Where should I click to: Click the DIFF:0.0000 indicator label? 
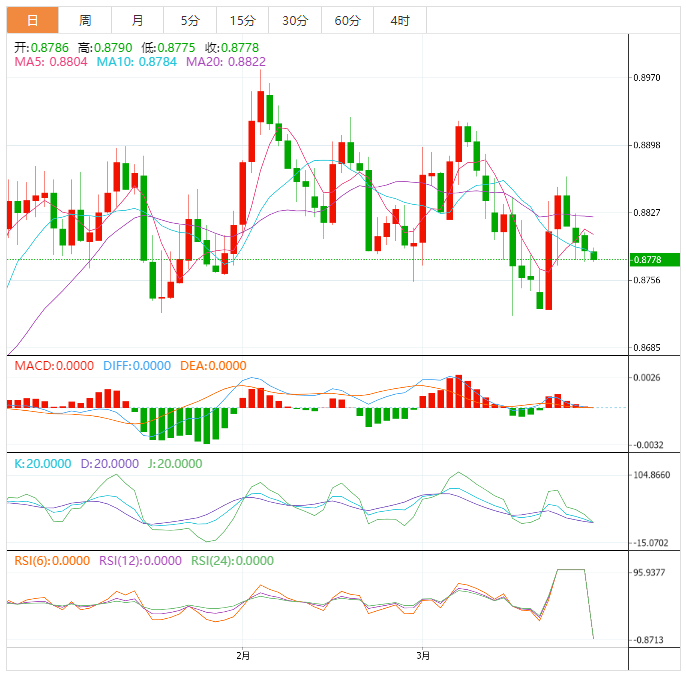click(137, 366)
